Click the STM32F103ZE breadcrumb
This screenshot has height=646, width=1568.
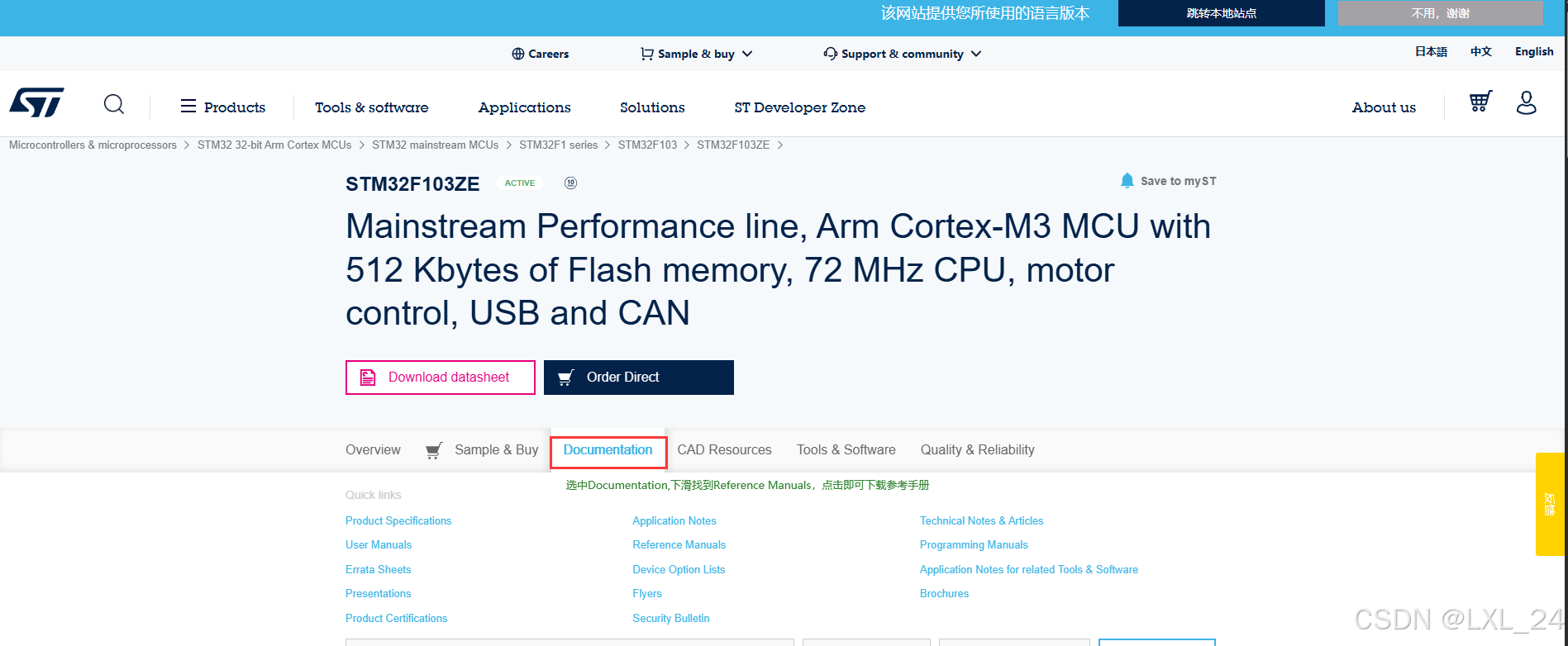point(733,145)
